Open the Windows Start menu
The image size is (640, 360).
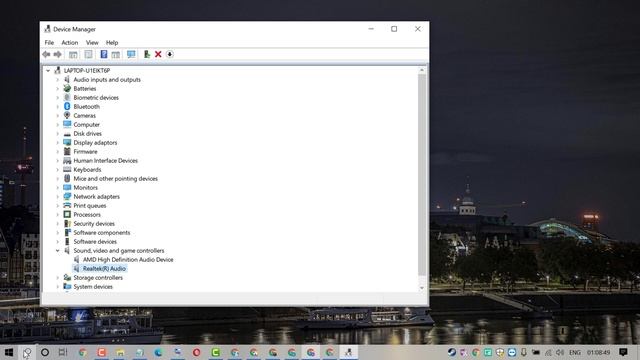pos(9,352)
